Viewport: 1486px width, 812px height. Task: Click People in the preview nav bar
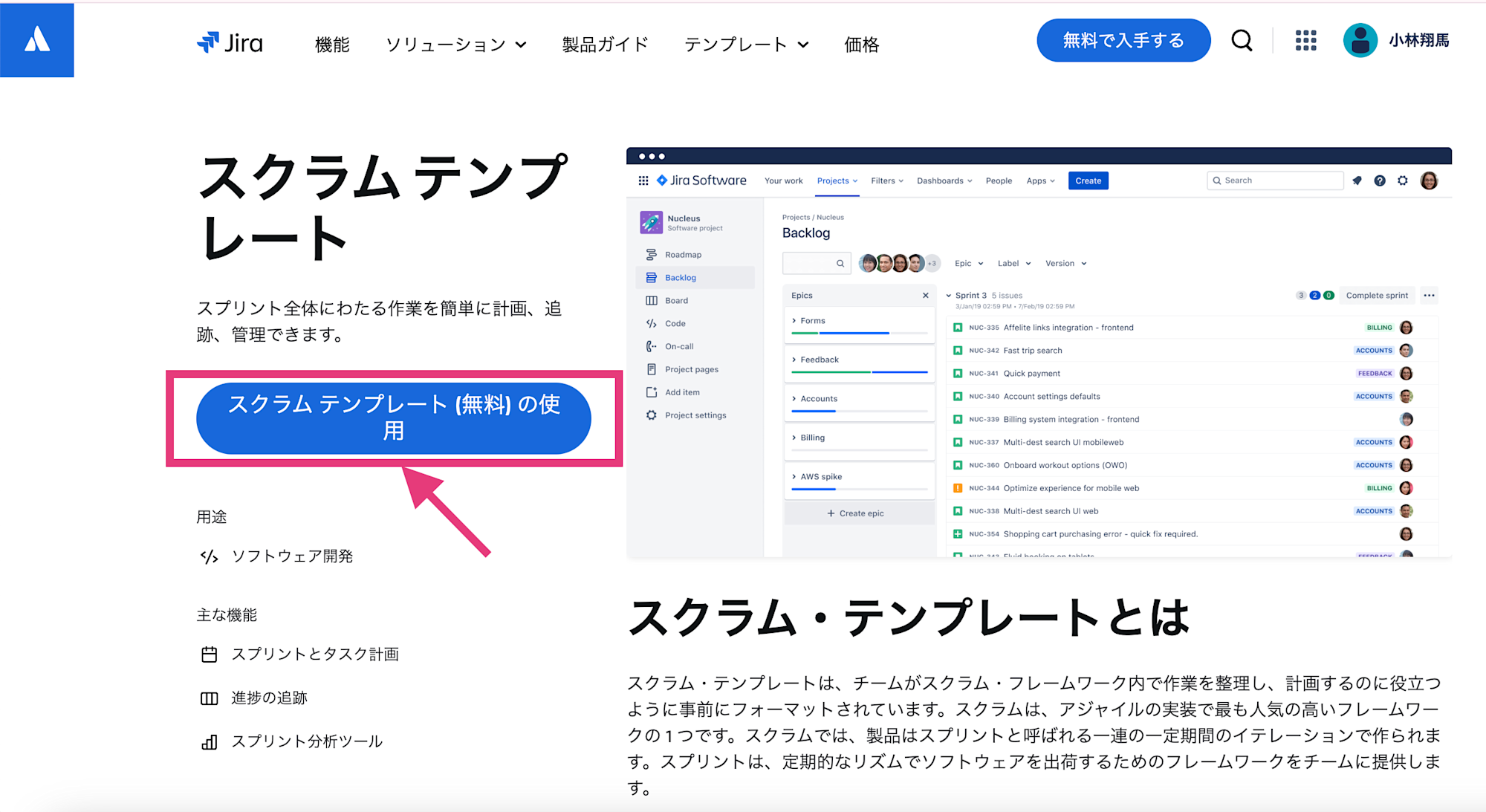(999, 181)
